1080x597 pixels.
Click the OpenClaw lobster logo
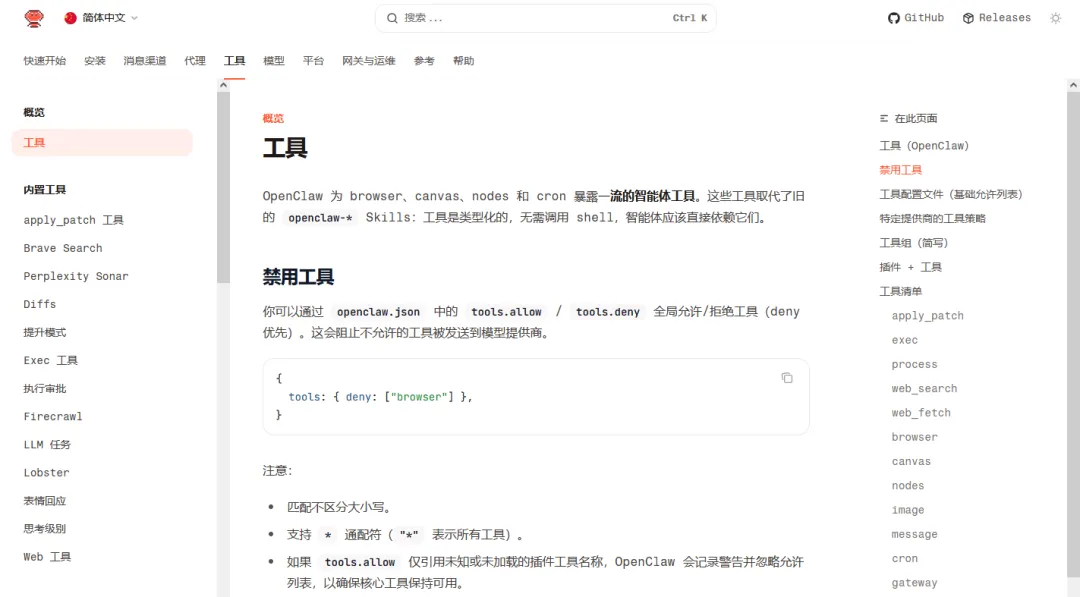tap(34, 18)
